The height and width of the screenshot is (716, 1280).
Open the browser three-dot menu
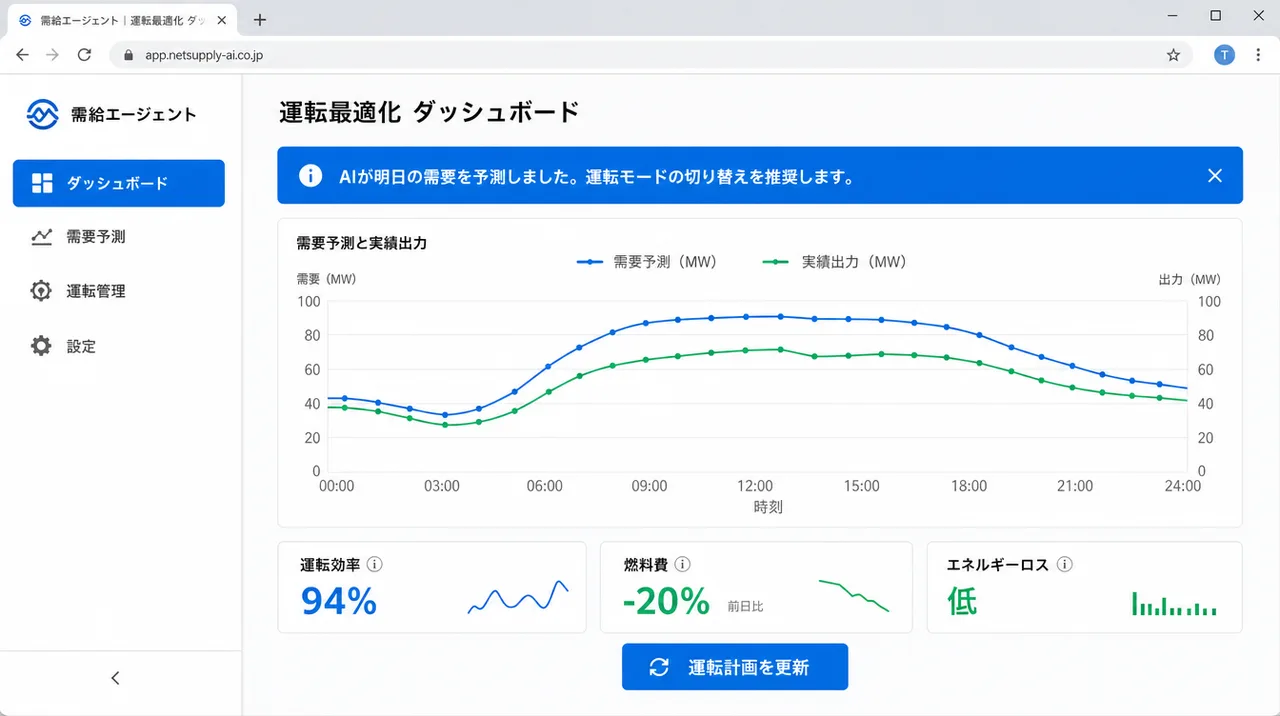[1258, 55]
